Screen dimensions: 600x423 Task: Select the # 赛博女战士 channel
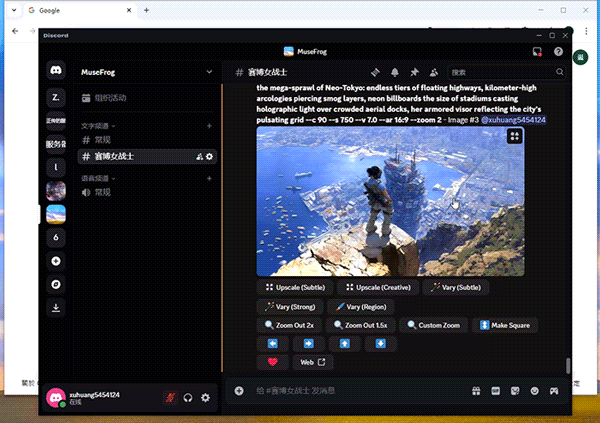pos(147,157)
